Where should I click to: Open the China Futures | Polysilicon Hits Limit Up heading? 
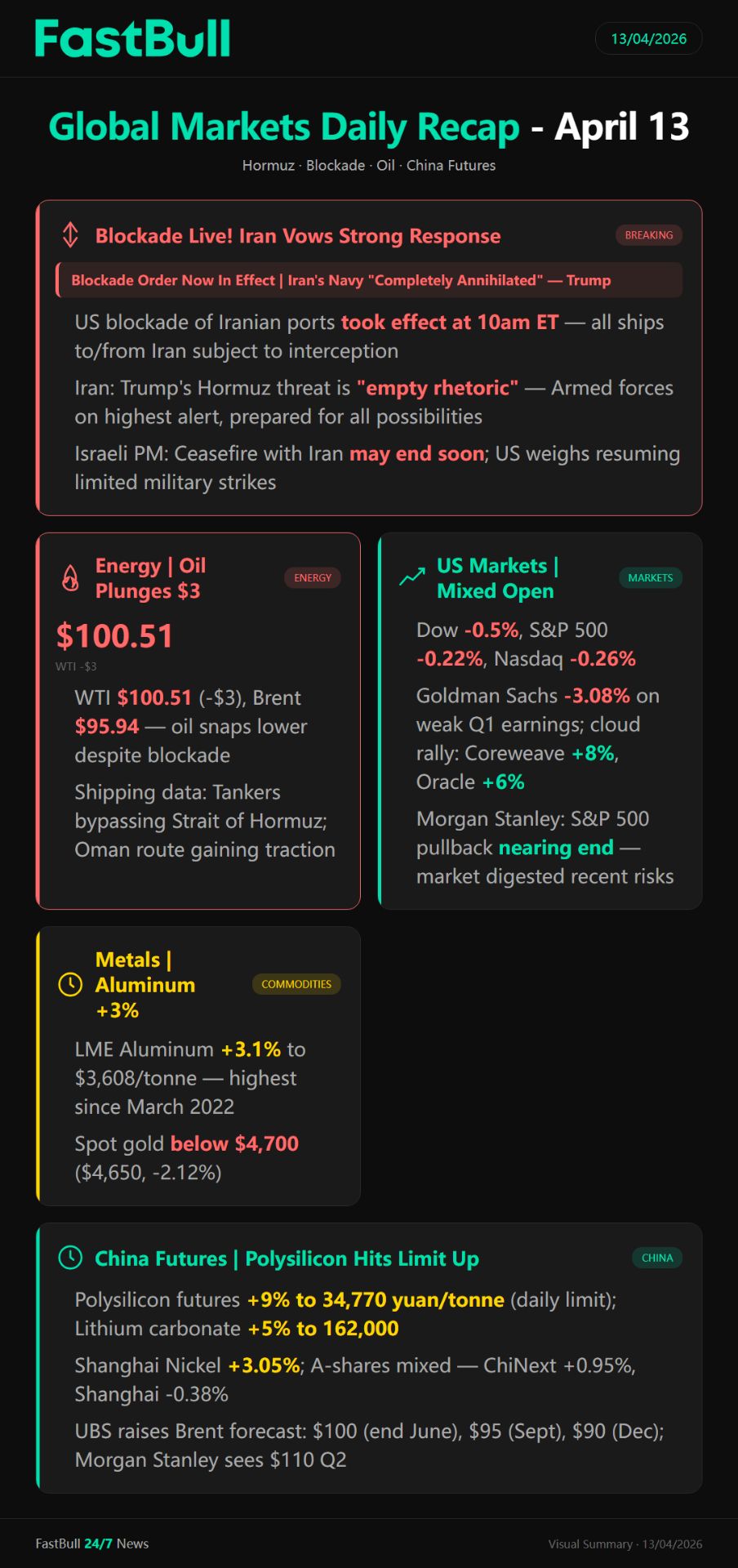click(287, 1258)
